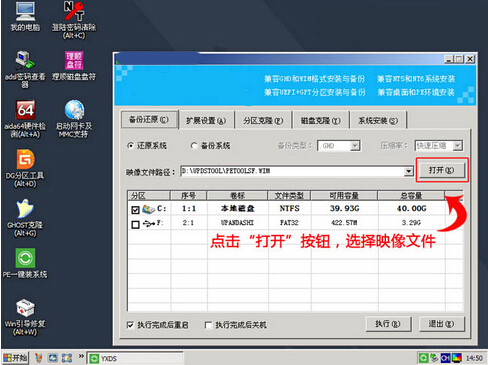The image size is (488, 365).
Task: Click the 序号 column header
Action: [x=189, y=195]
